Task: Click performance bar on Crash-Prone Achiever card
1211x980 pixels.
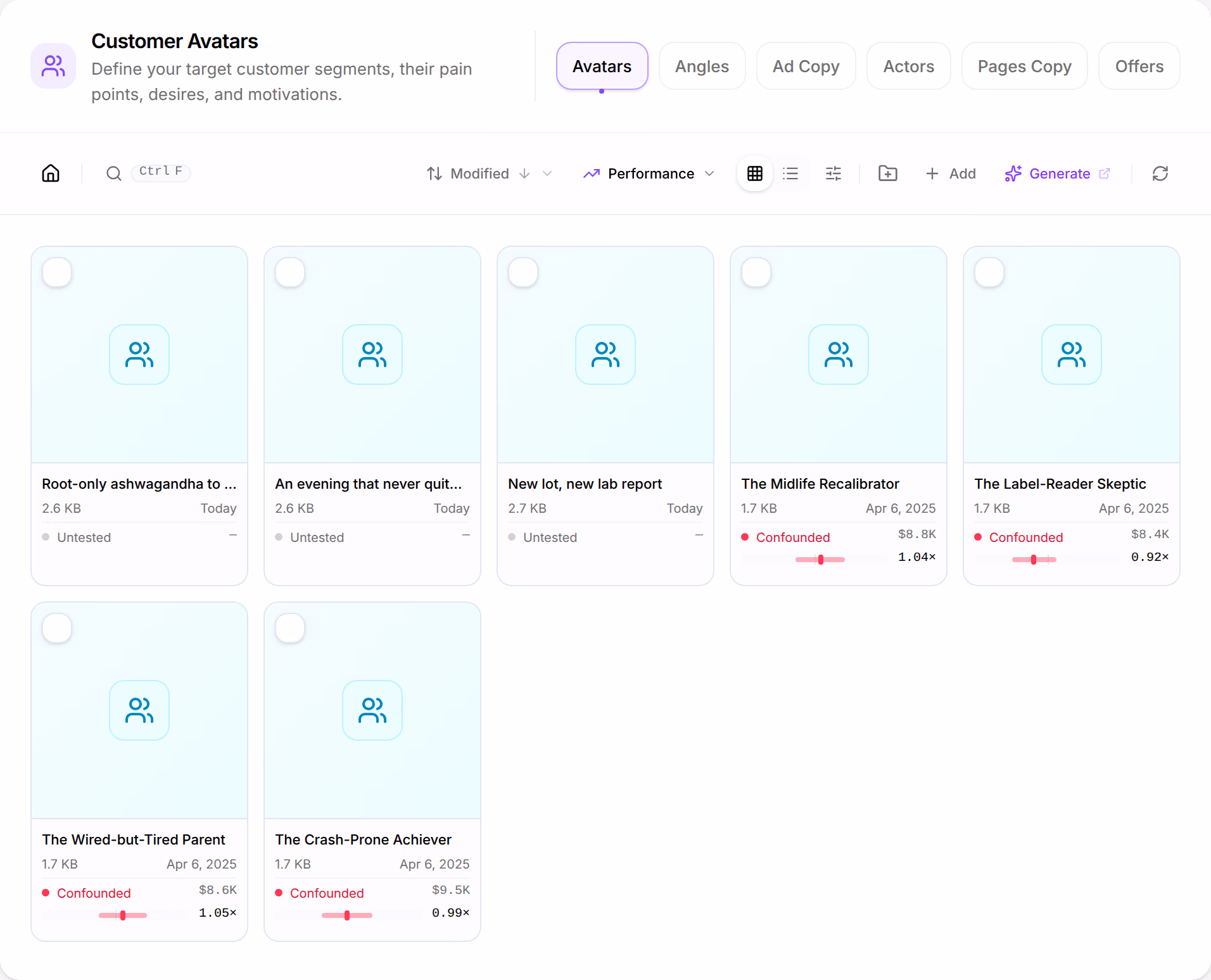Action: coord(348,915)
